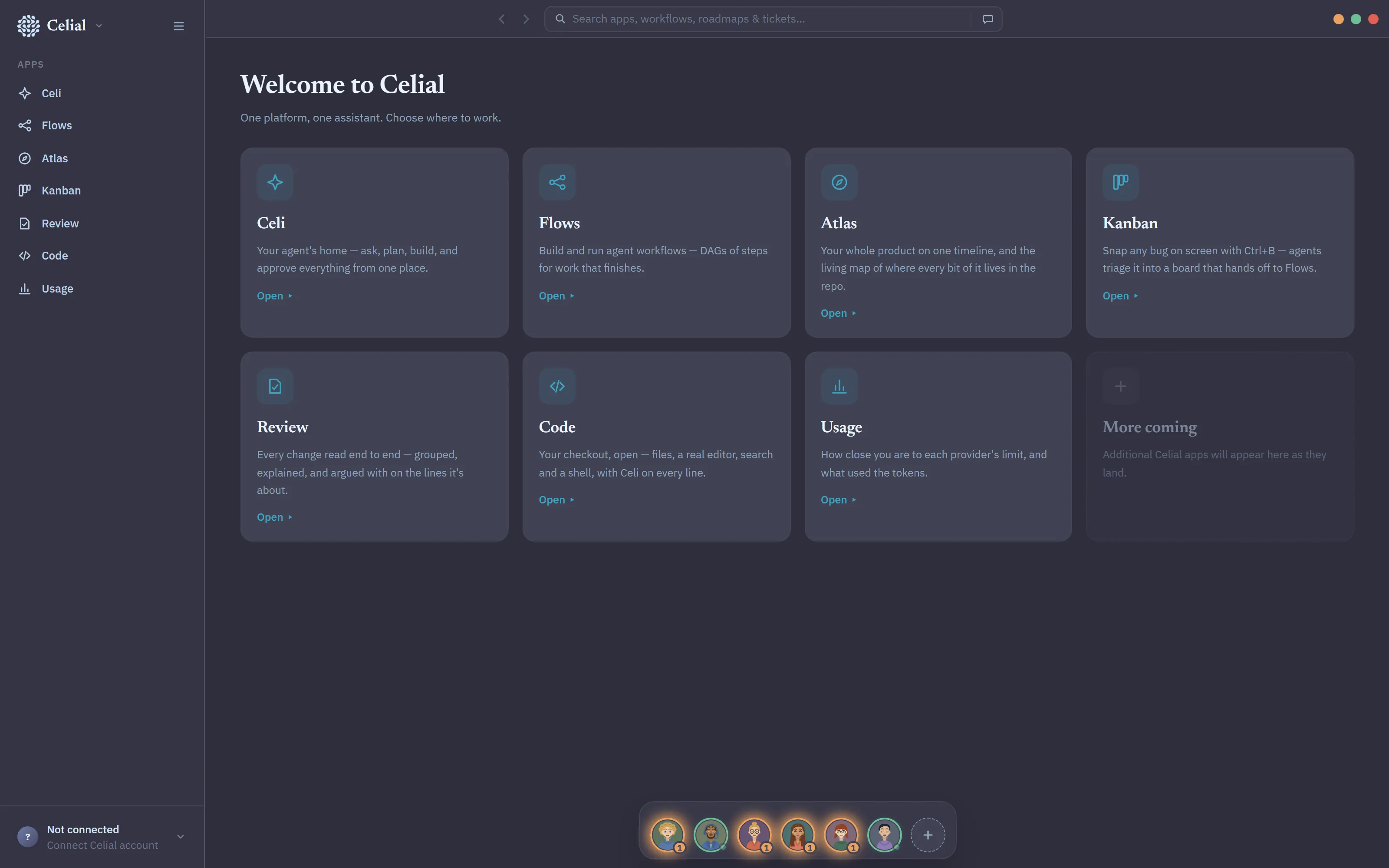Click Connect Celial account text

[102, 845]
